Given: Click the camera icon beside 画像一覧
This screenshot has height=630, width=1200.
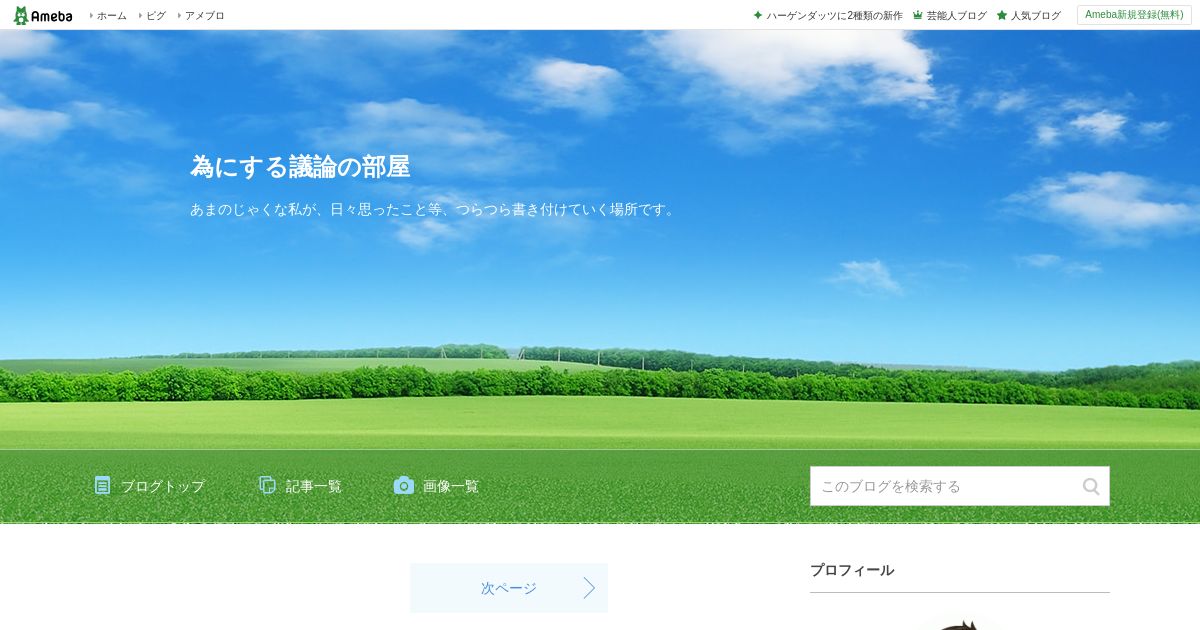Looking at the screenshot, I should tap(403, 485).
